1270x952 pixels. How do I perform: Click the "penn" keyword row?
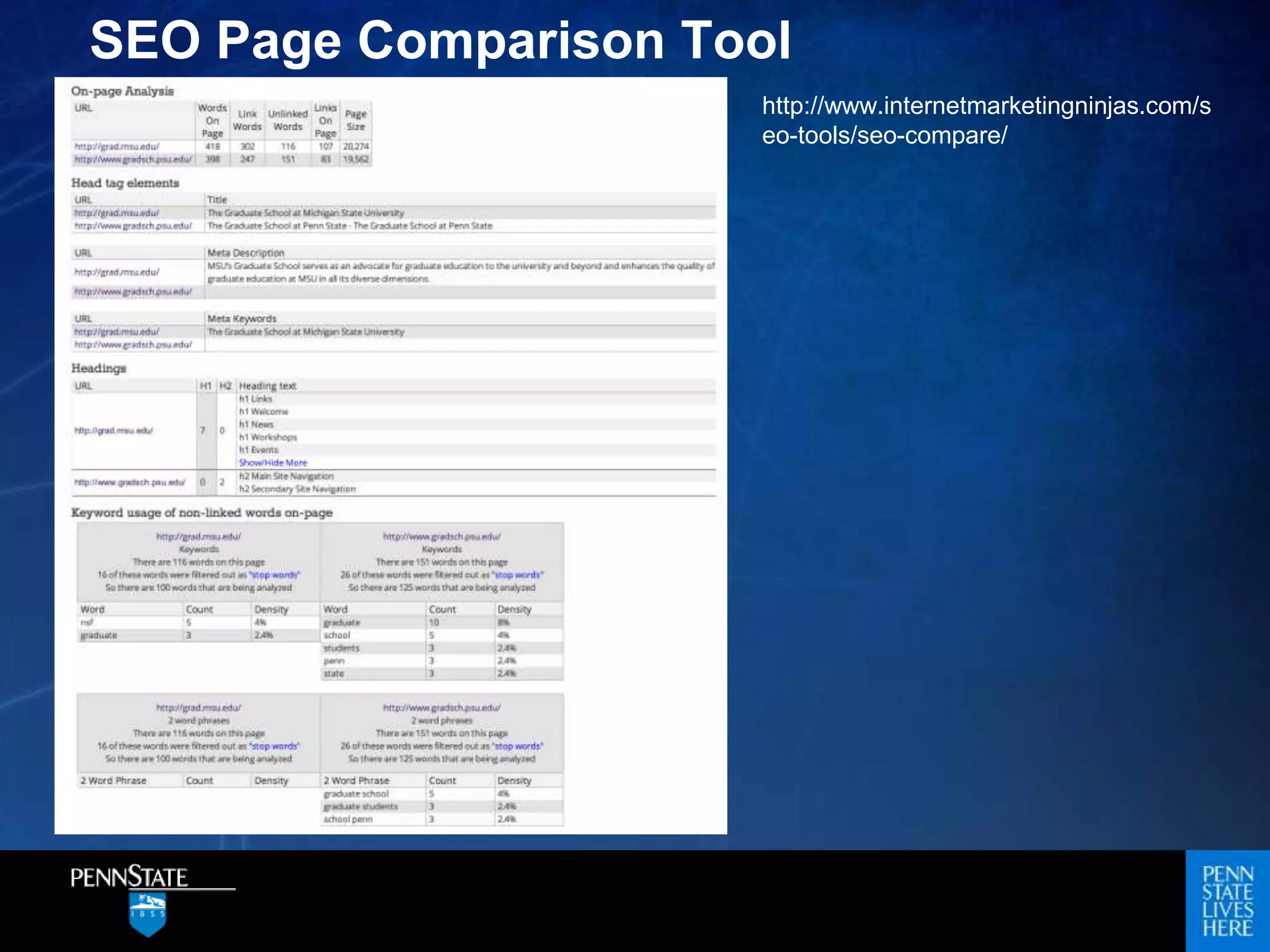click(442, 661)
